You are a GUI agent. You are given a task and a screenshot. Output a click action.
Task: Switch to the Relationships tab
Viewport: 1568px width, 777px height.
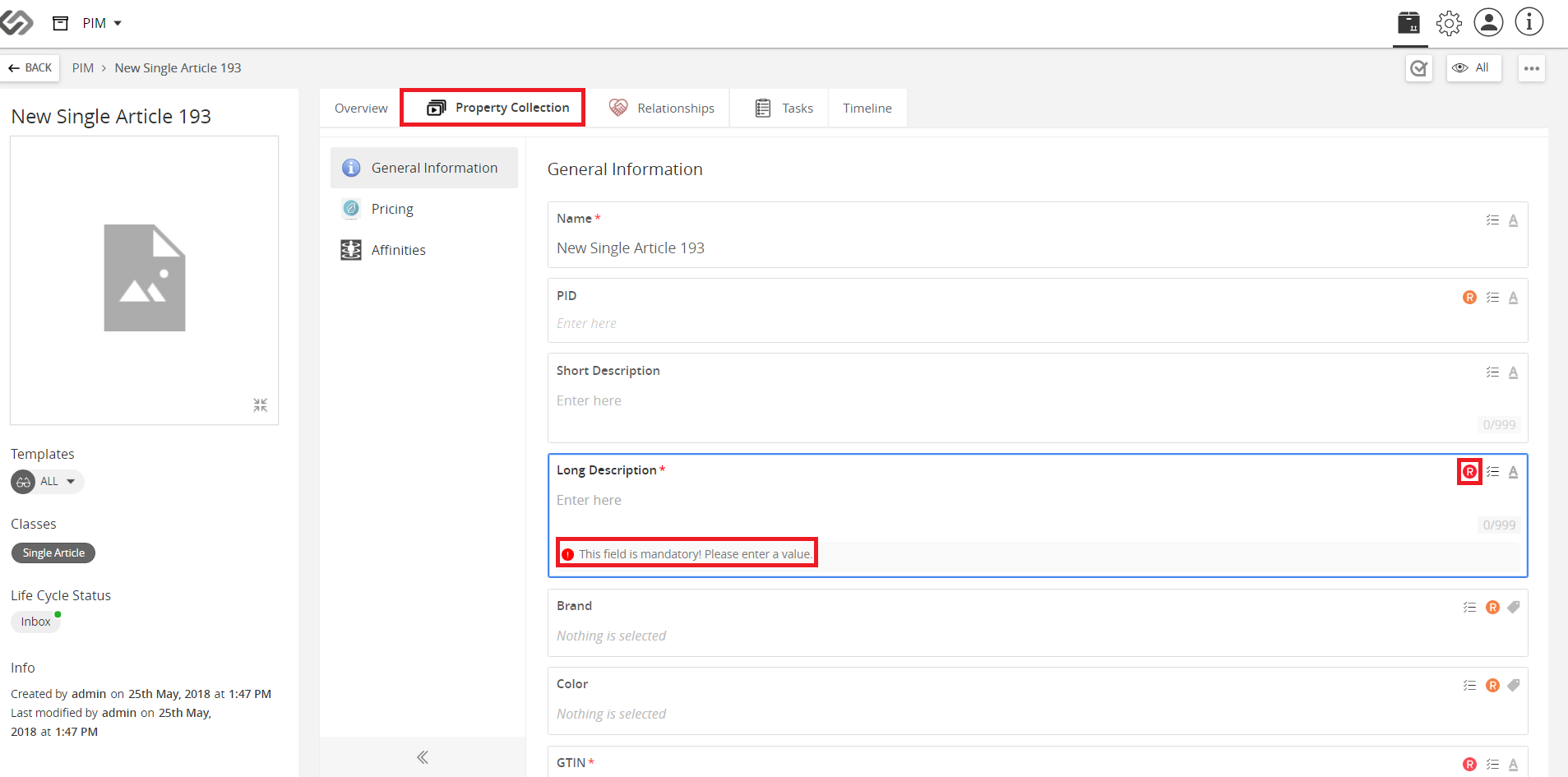tap(662, 109)
